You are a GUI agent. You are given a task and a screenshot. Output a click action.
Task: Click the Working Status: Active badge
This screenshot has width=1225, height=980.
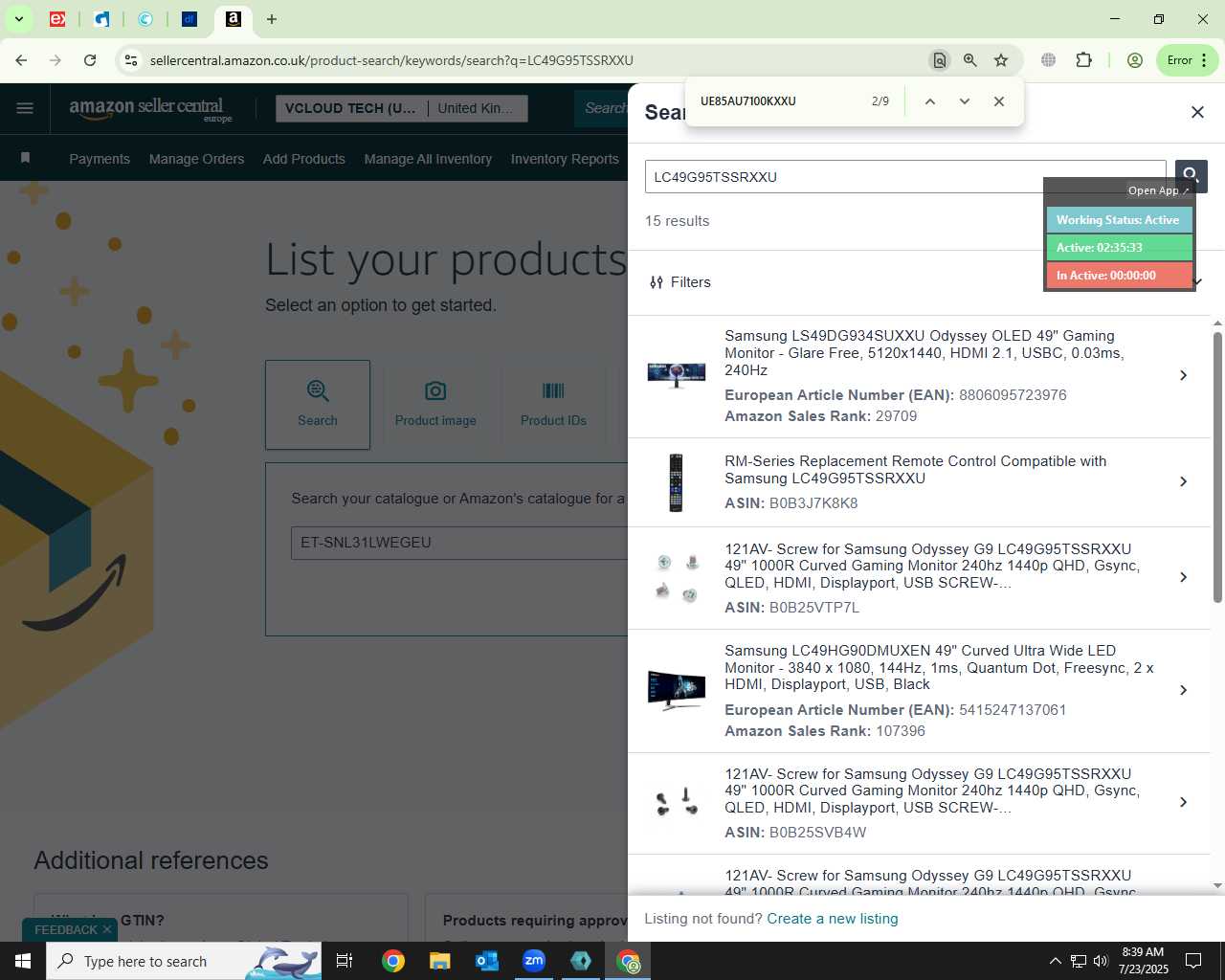pyautogui.click(x=1119, y=220)
